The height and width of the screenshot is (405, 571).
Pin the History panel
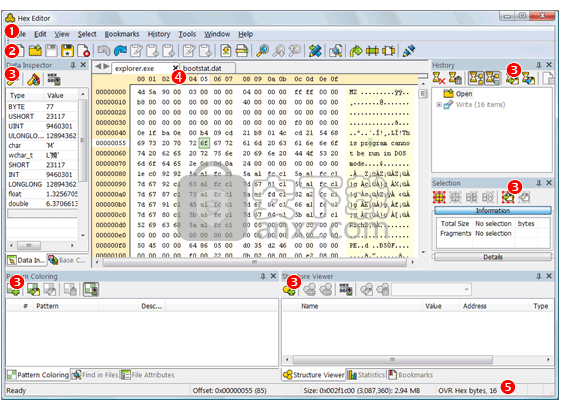(539, 65)
